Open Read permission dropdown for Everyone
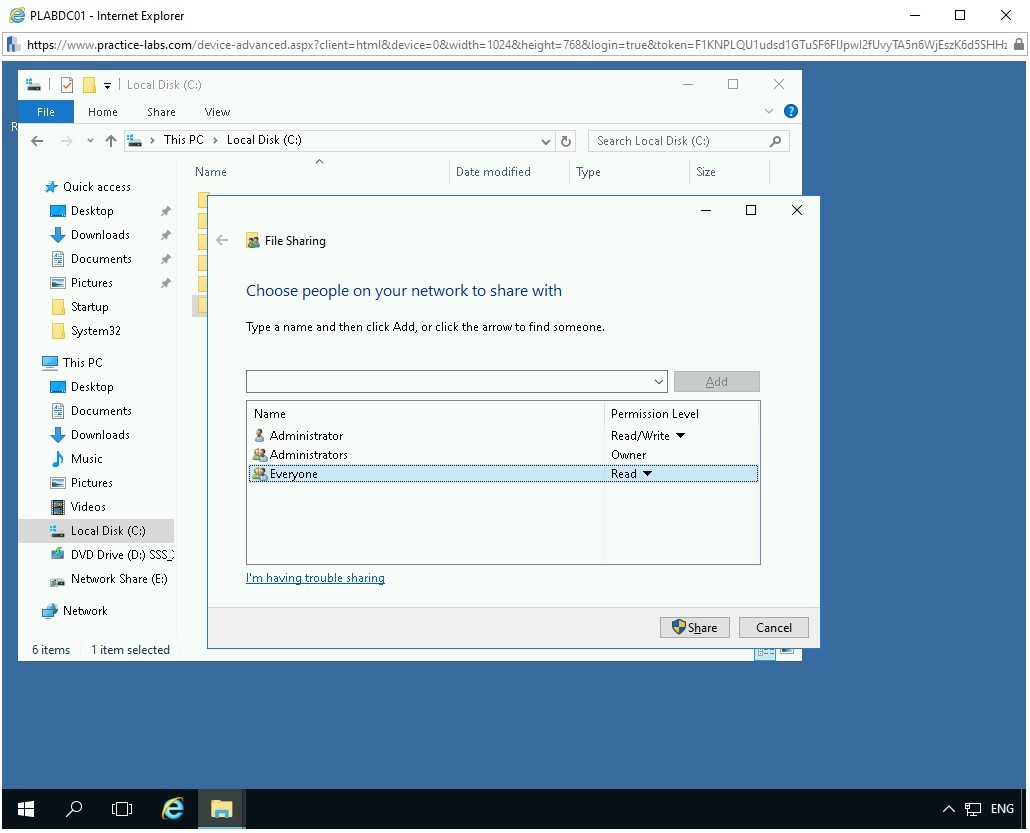The width and height of the screenshot is (1030, 833). pyautogui.click(x=647, y=474)
